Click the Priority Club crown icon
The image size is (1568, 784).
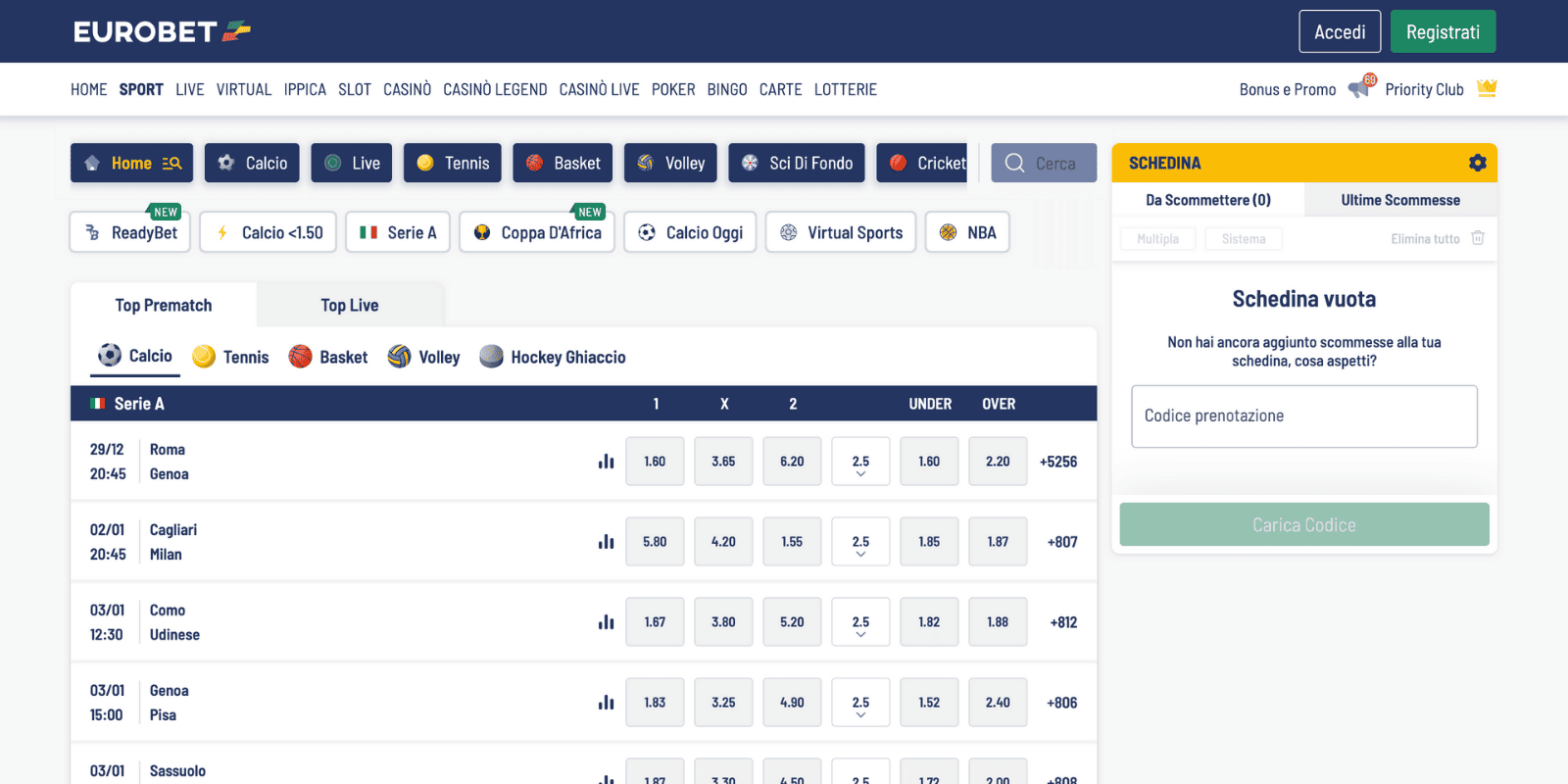click(x=1487, y=88)
